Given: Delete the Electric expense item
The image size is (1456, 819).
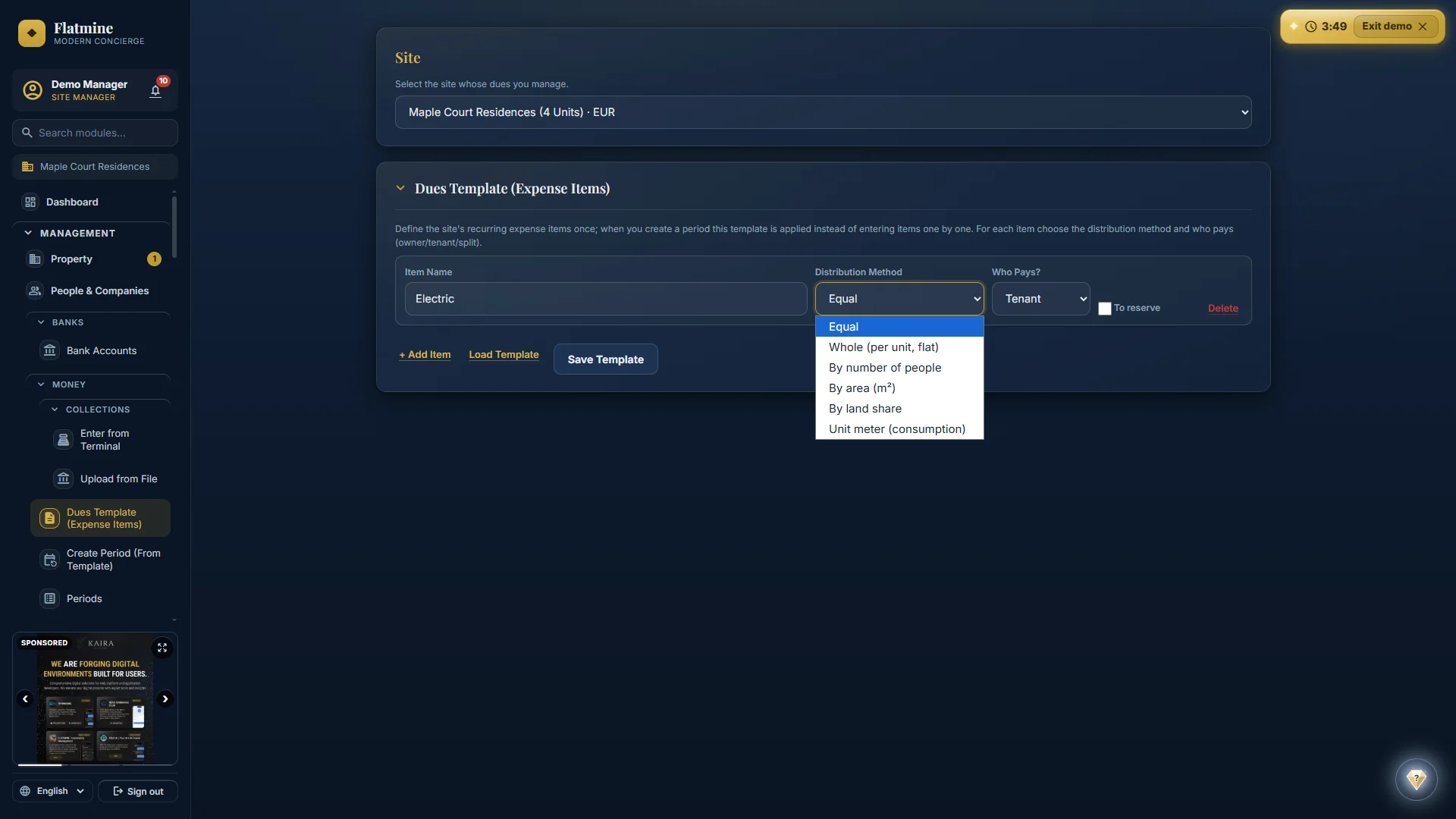Looking at the screenshot, I should [1222, 309].
